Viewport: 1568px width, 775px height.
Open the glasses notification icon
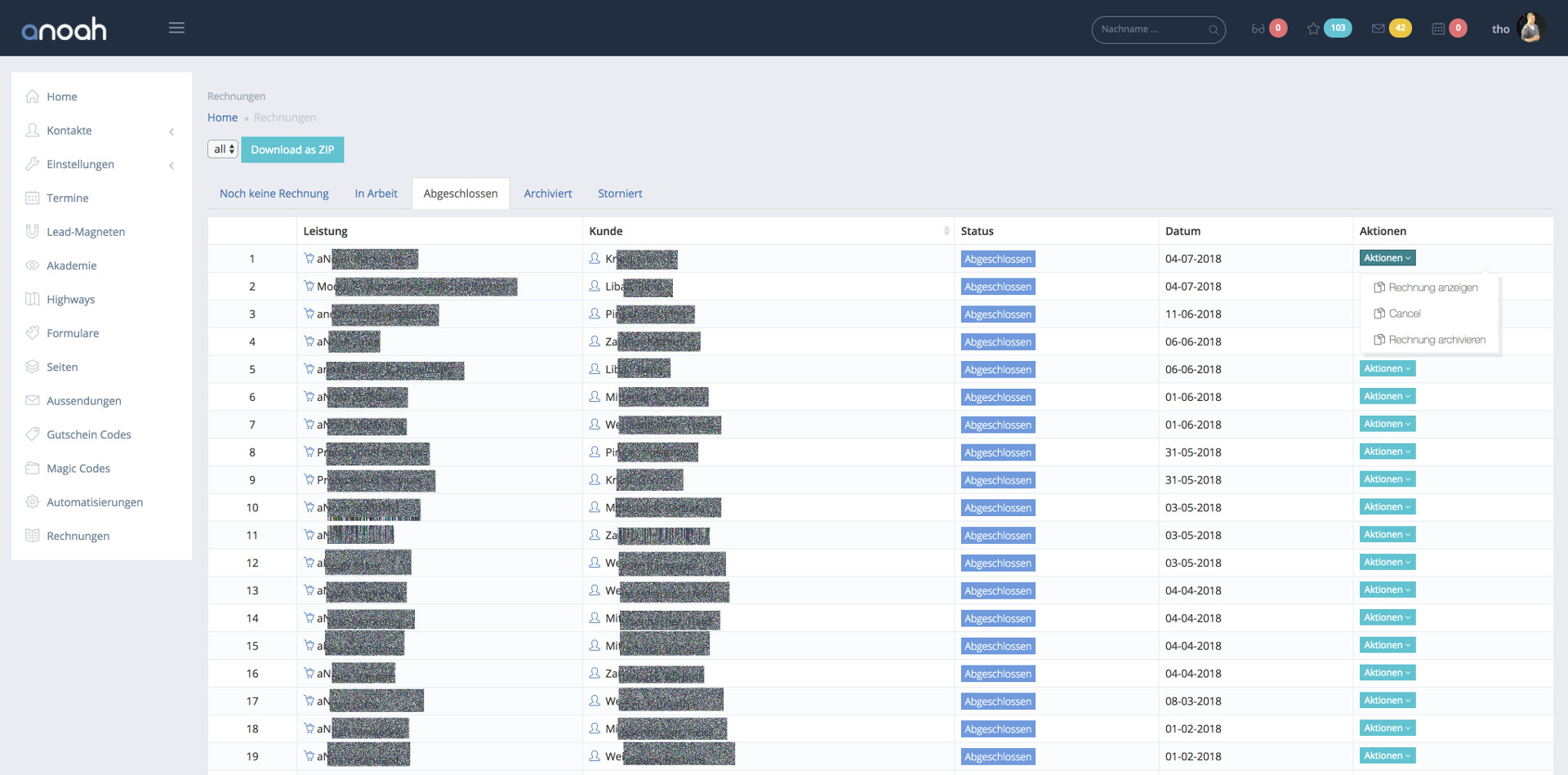pyautogui.click(x=1258, y=29)
